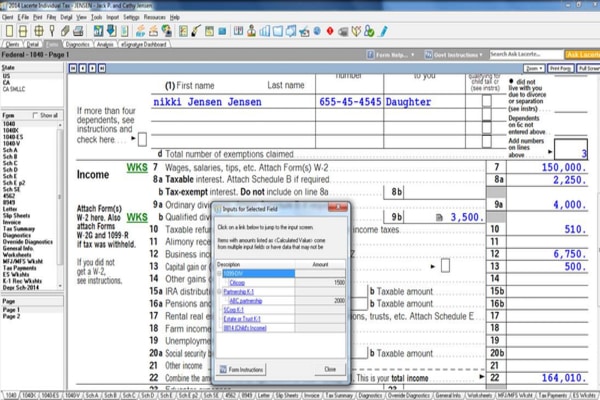Open the Zoom dropdown
Viewport: 600px width, 400px height.
click(534, 68)
